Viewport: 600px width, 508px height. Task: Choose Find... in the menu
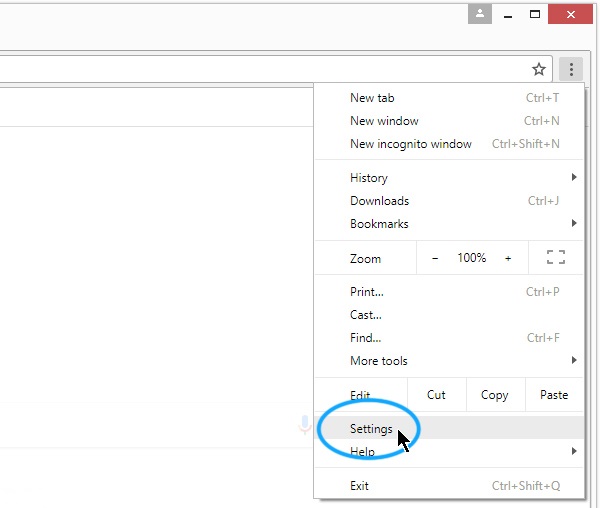(x=449, y=338)
